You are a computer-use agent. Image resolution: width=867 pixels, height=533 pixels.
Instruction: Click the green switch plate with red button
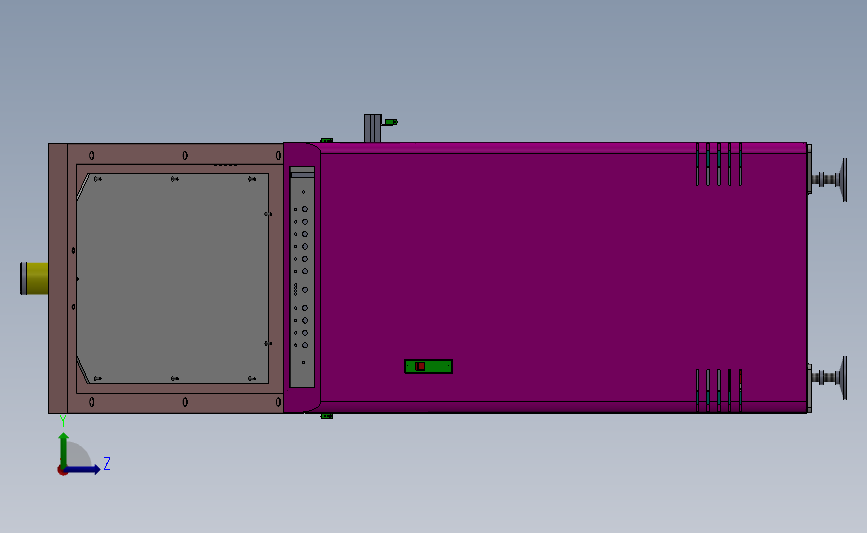[429, 367]
